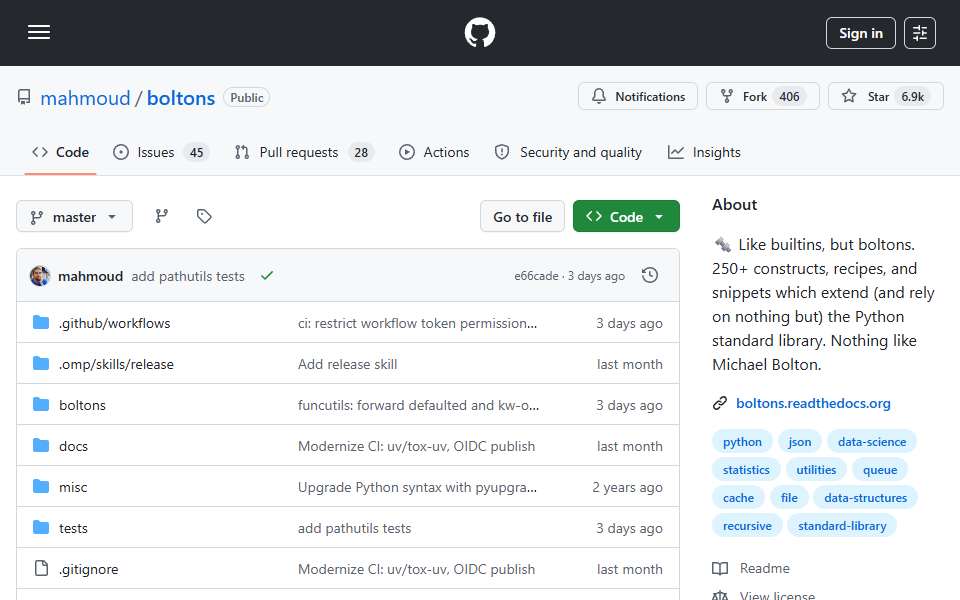Open the mahmoud owner profile link

(85, 98)
